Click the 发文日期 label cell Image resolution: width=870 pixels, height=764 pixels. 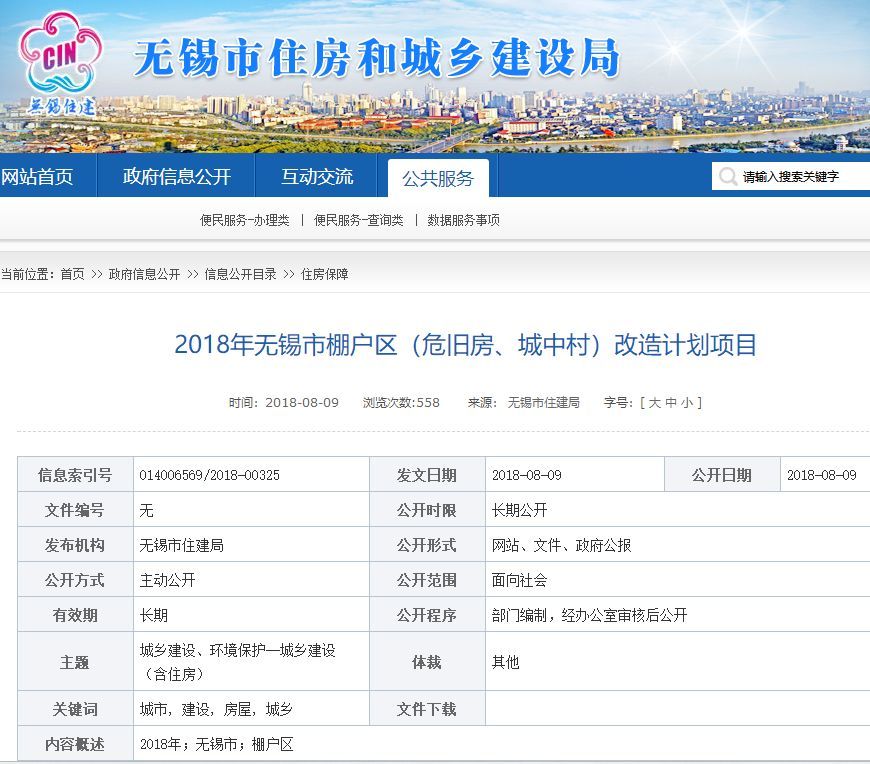tap(427, 475)
